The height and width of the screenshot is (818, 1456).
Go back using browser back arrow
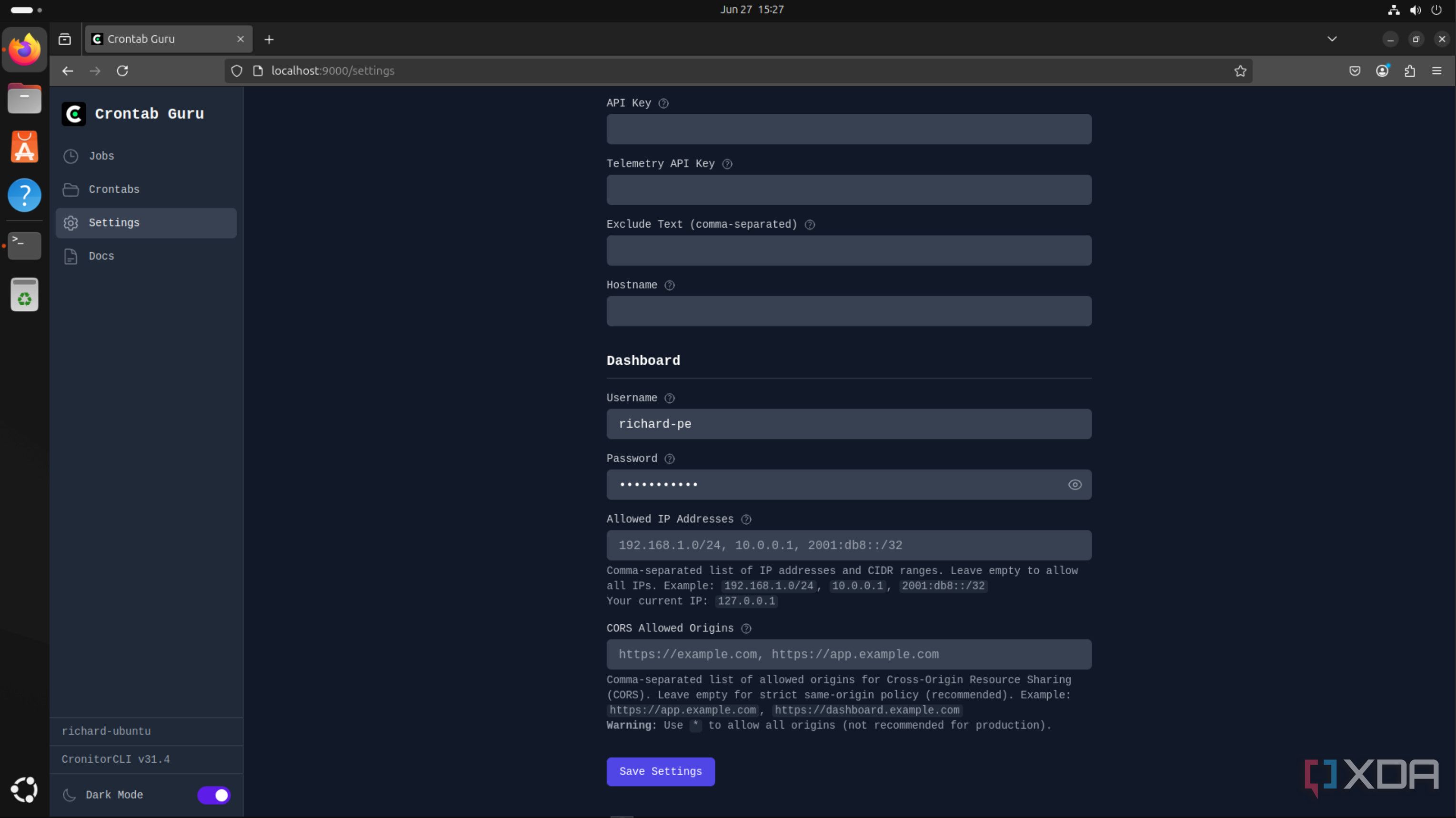(x=68, y=70)
